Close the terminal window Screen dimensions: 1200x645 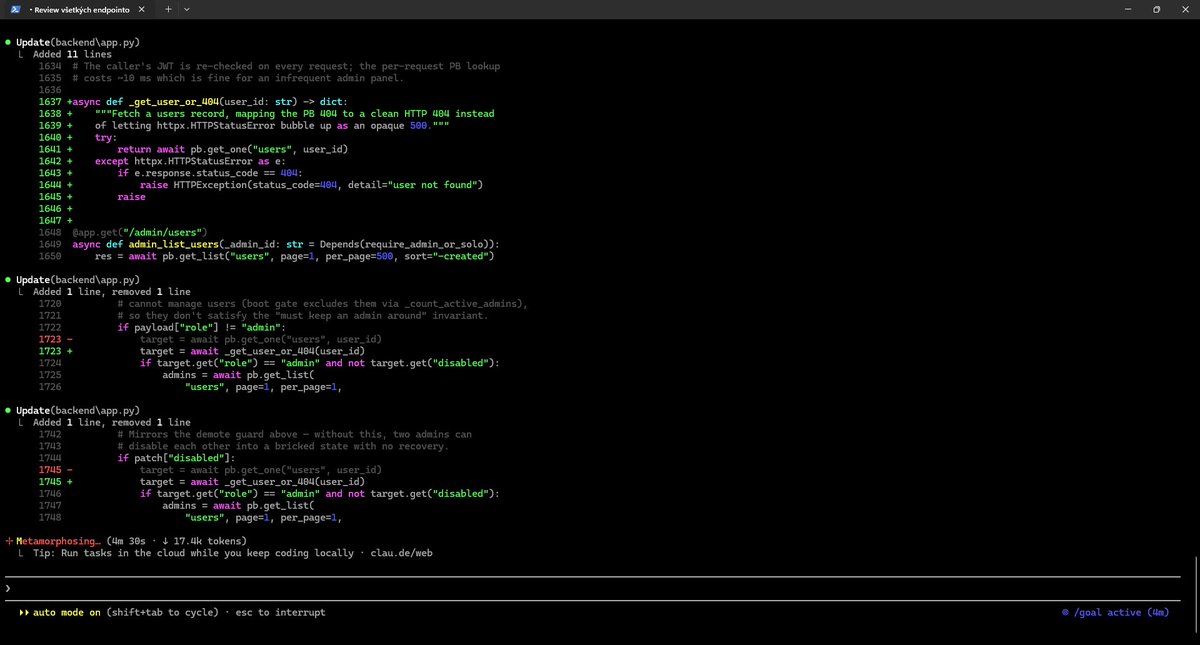pos(1185,9)
